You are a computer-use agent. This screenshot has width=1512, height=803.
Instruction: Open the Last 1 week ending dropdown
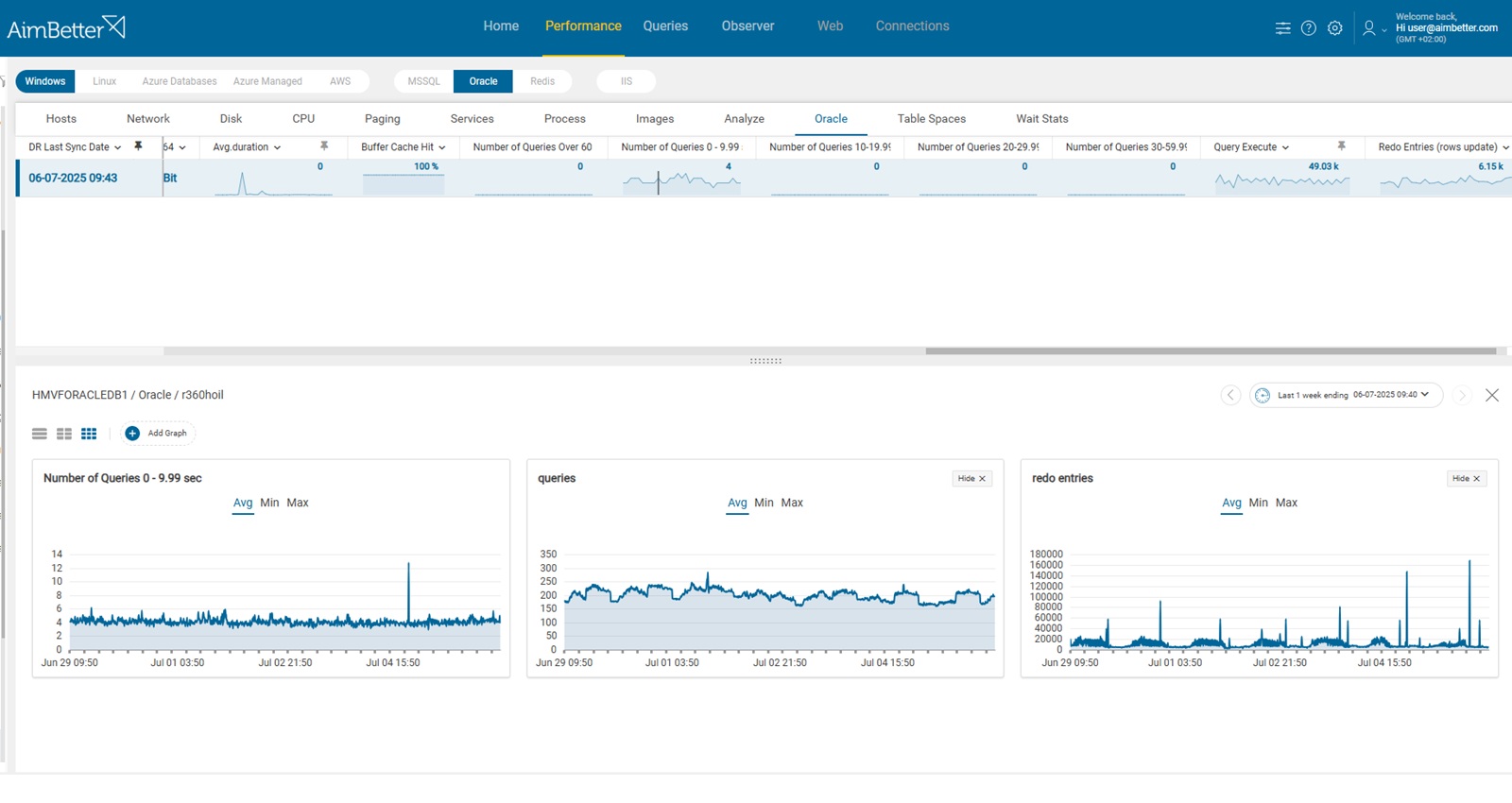(x=1347, y=395)
